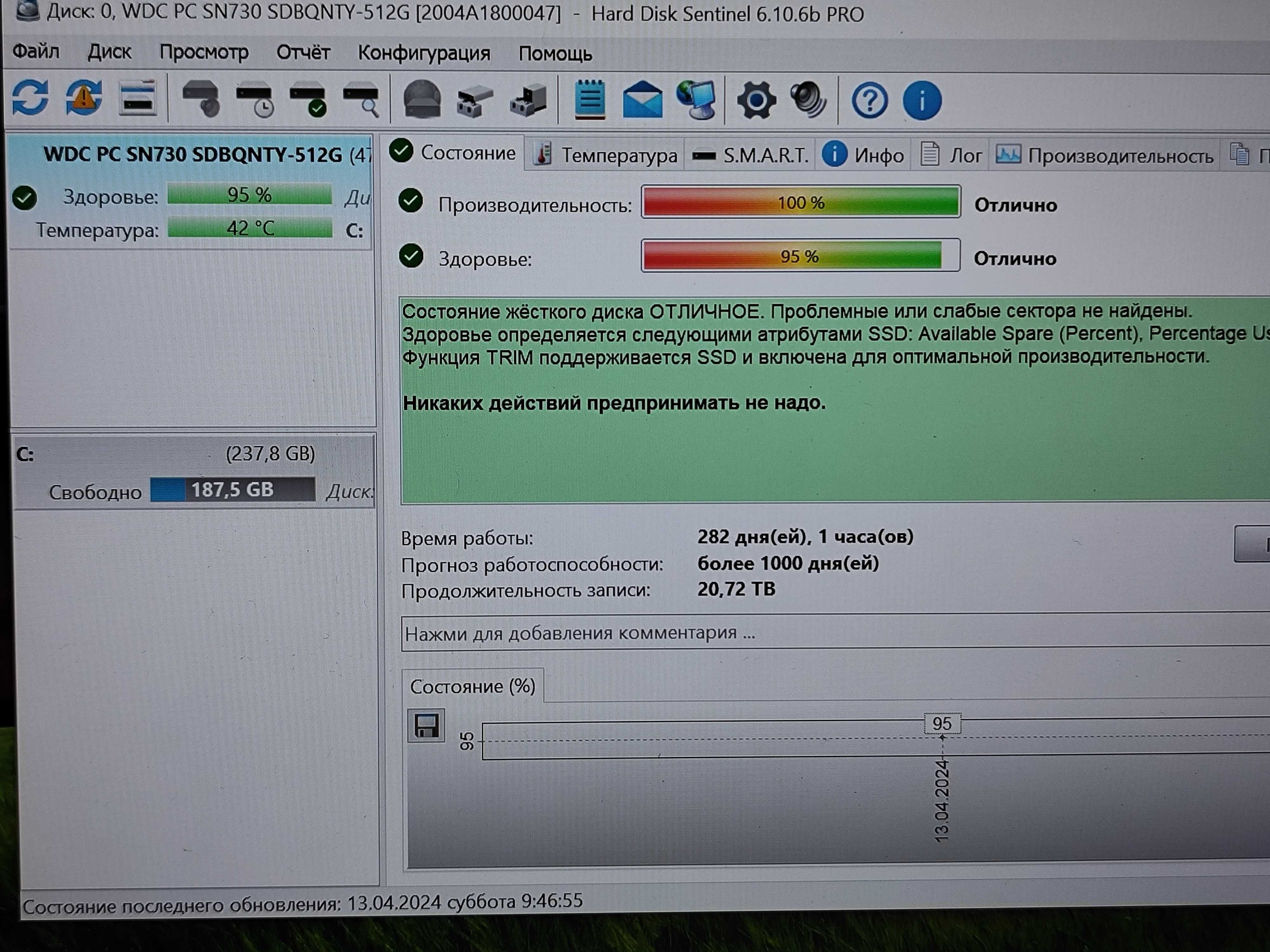Click the disk with green checkmark icon
Screen dimensions: 1270x952
[308, 100]
